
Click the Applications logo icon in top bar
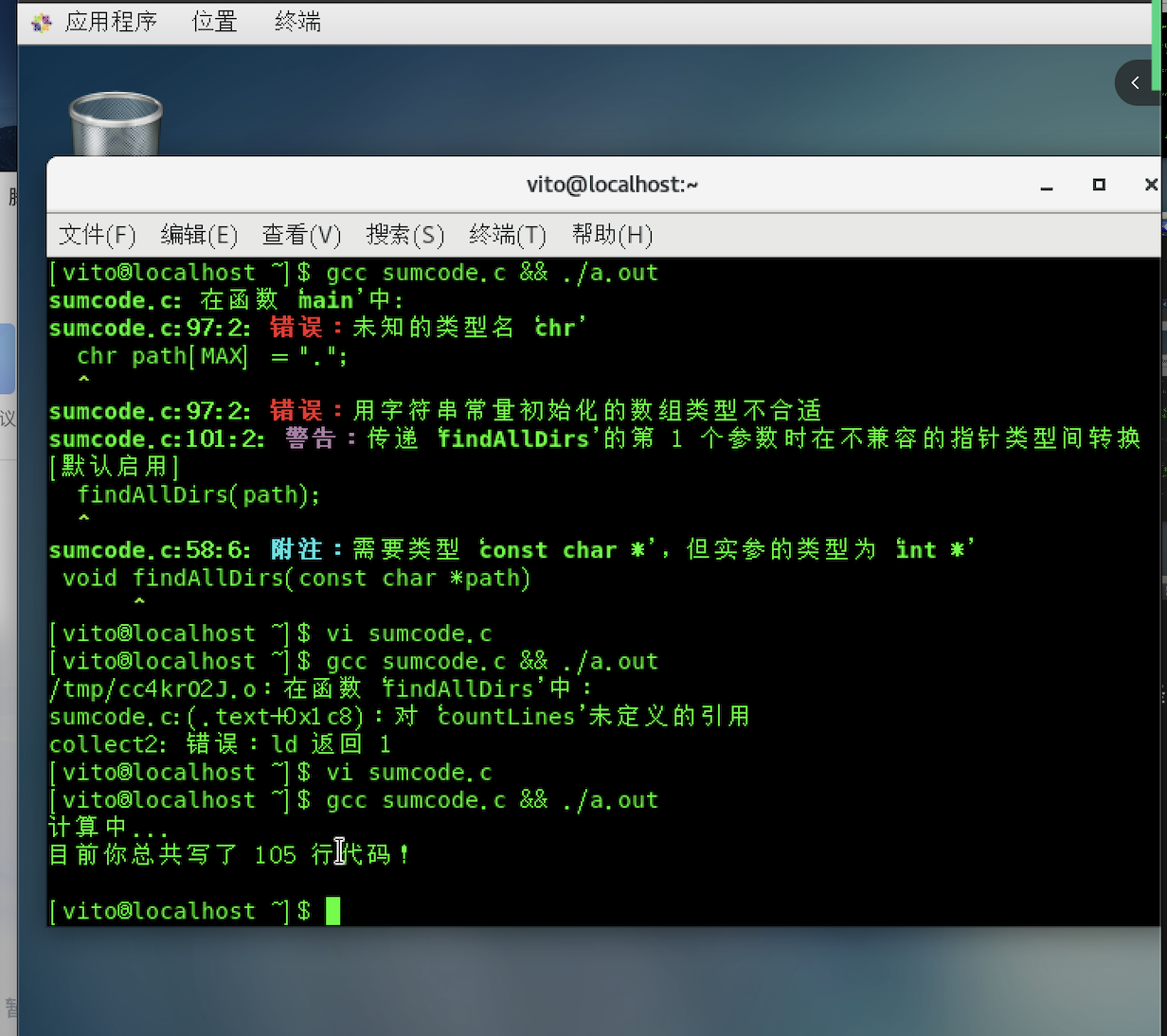pyautogui.click(x=41, y=22)
